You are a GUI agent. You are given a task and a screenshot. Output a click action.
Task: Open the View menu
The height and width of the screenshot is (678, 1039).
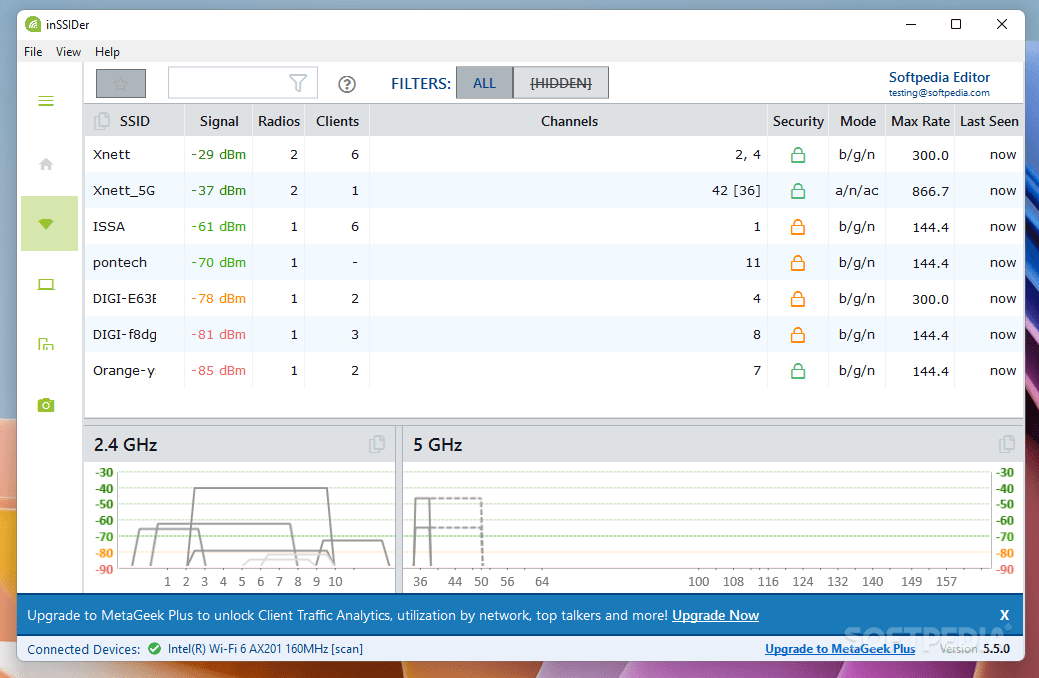(68, 52)
